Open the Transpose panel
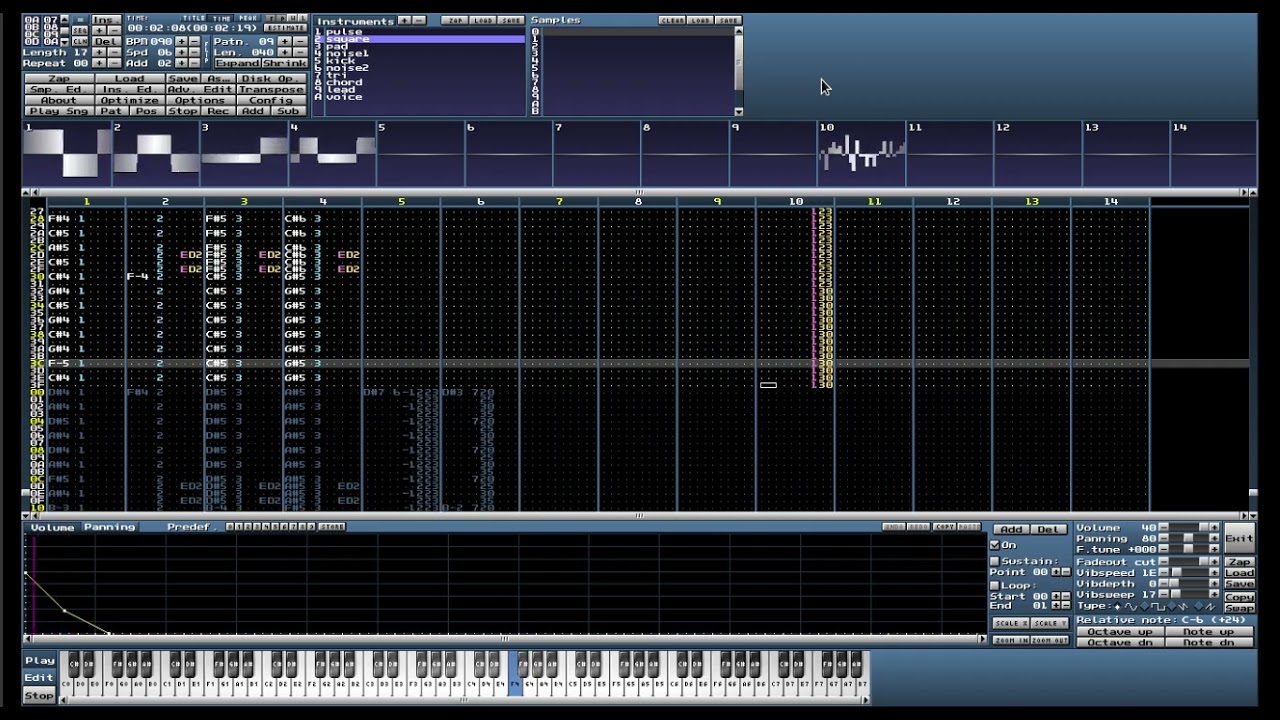This screenshot has width=1280, height=720. coord(271,89)
